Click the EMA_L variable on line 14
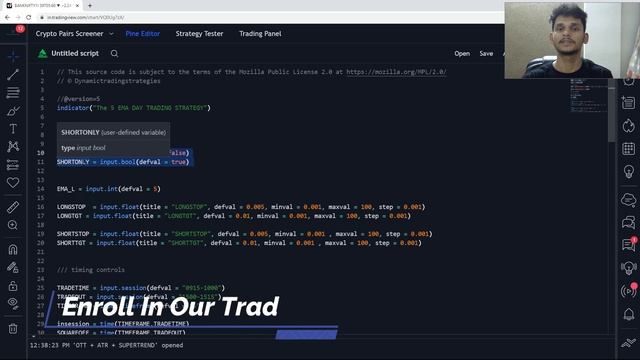 click(x=66, y=189)
